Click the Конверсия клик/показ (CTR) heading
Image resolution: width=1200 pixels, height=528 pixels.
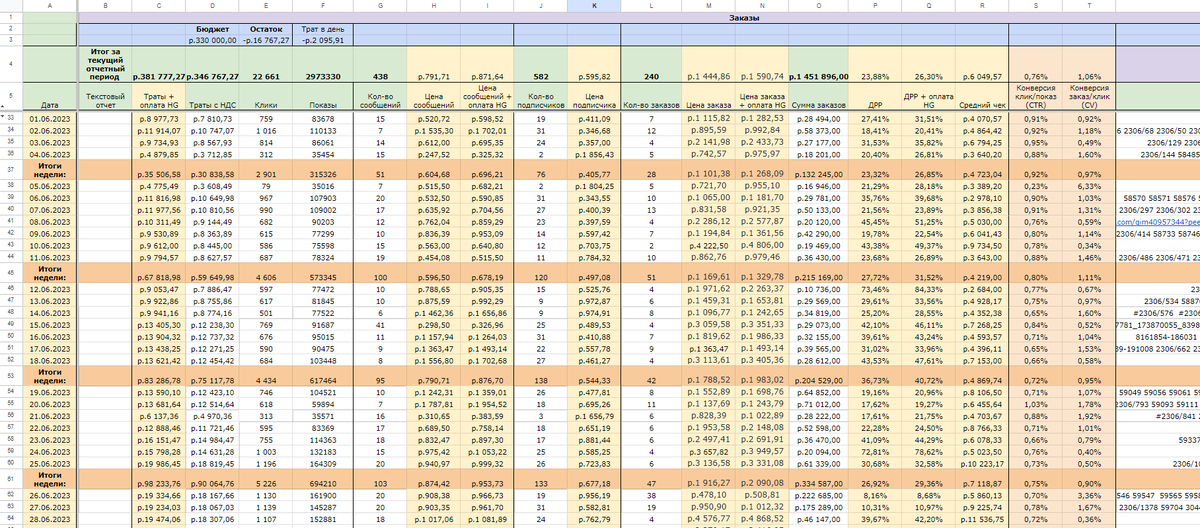tap(1035, 96)
